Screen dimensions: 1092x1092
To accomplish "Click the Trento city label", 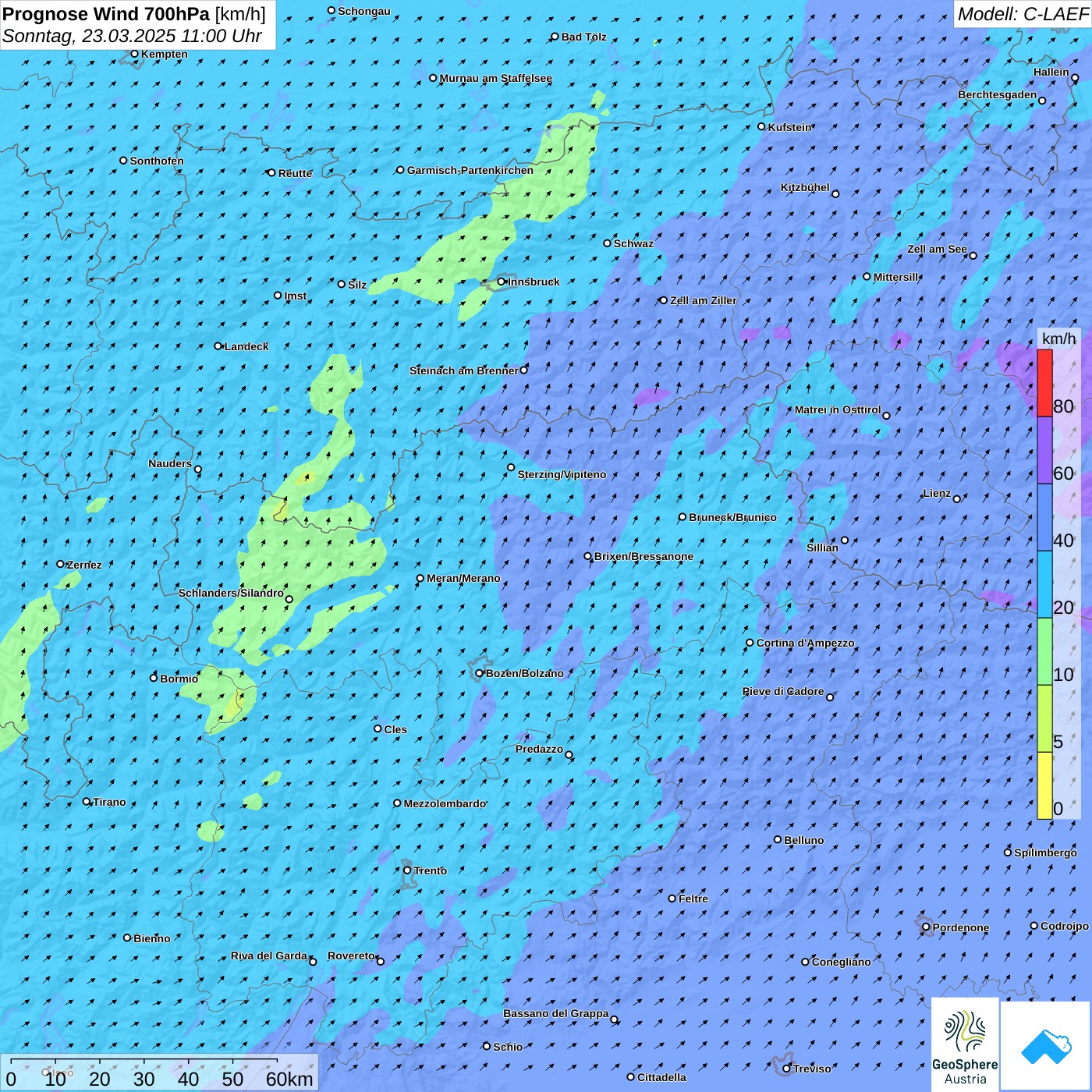I will point(431,870).
